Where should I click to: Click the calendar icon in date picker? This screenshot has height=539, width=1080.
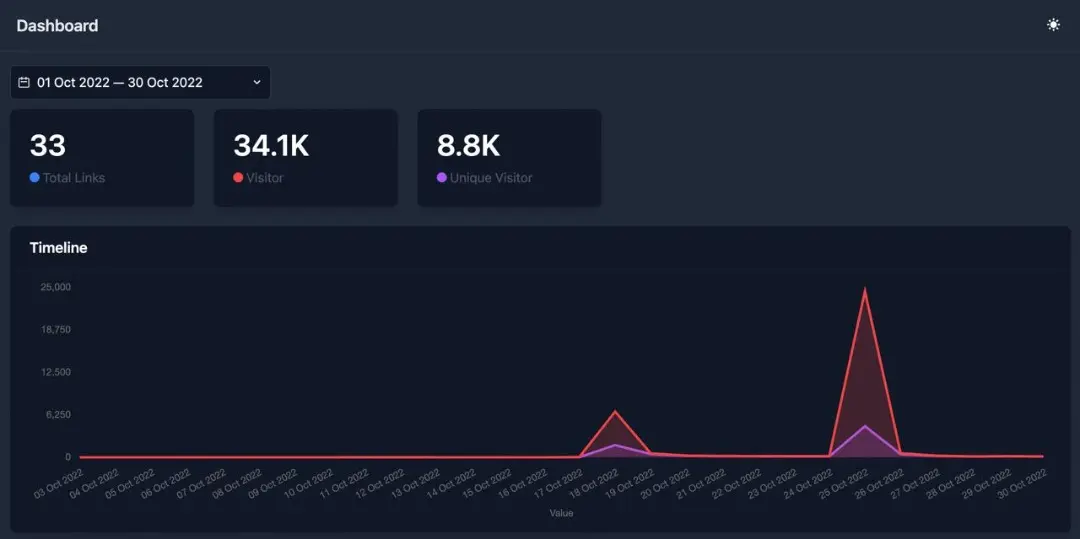(x=24, y=82)
